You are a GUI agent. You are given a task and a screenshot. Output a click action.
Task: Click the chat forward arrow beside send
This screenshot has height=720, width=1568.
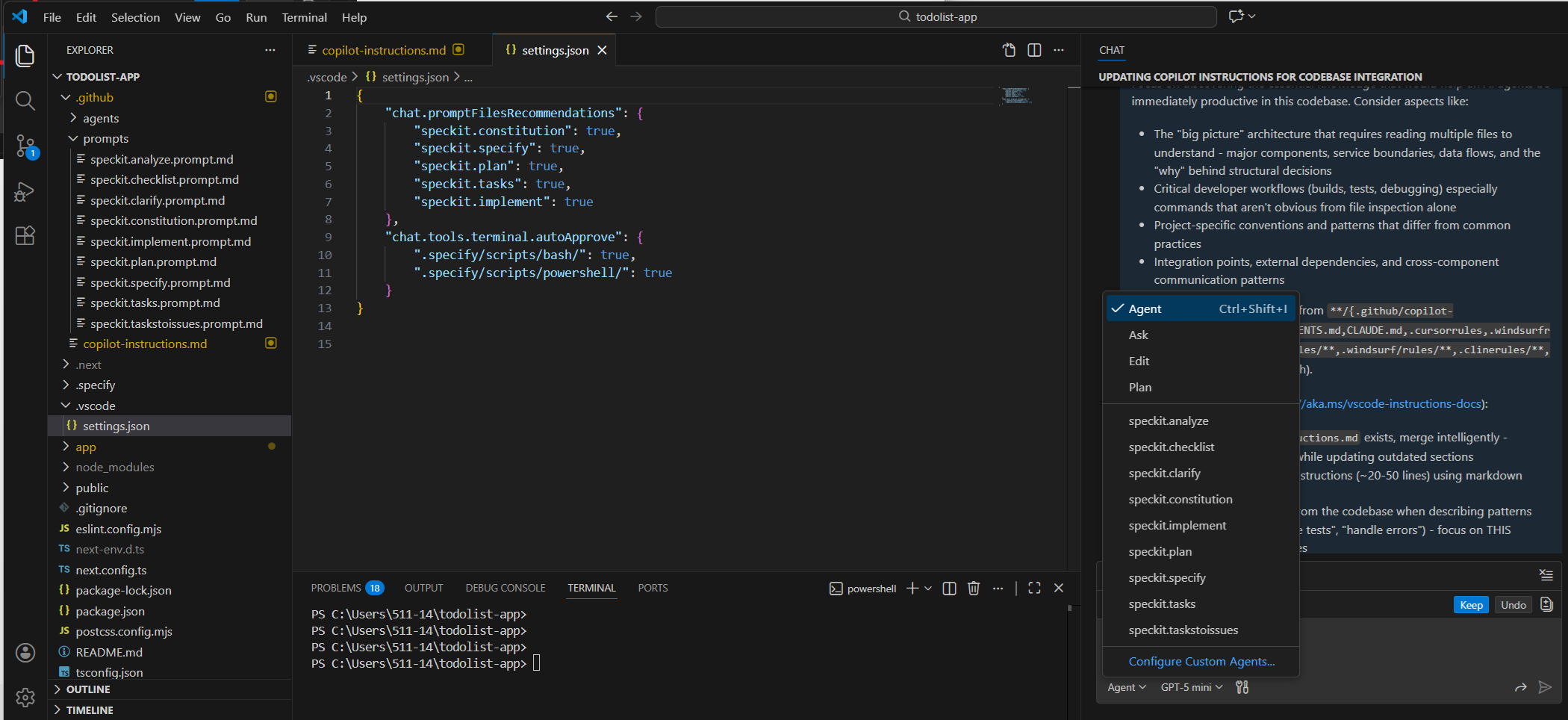pos(1521,687)
